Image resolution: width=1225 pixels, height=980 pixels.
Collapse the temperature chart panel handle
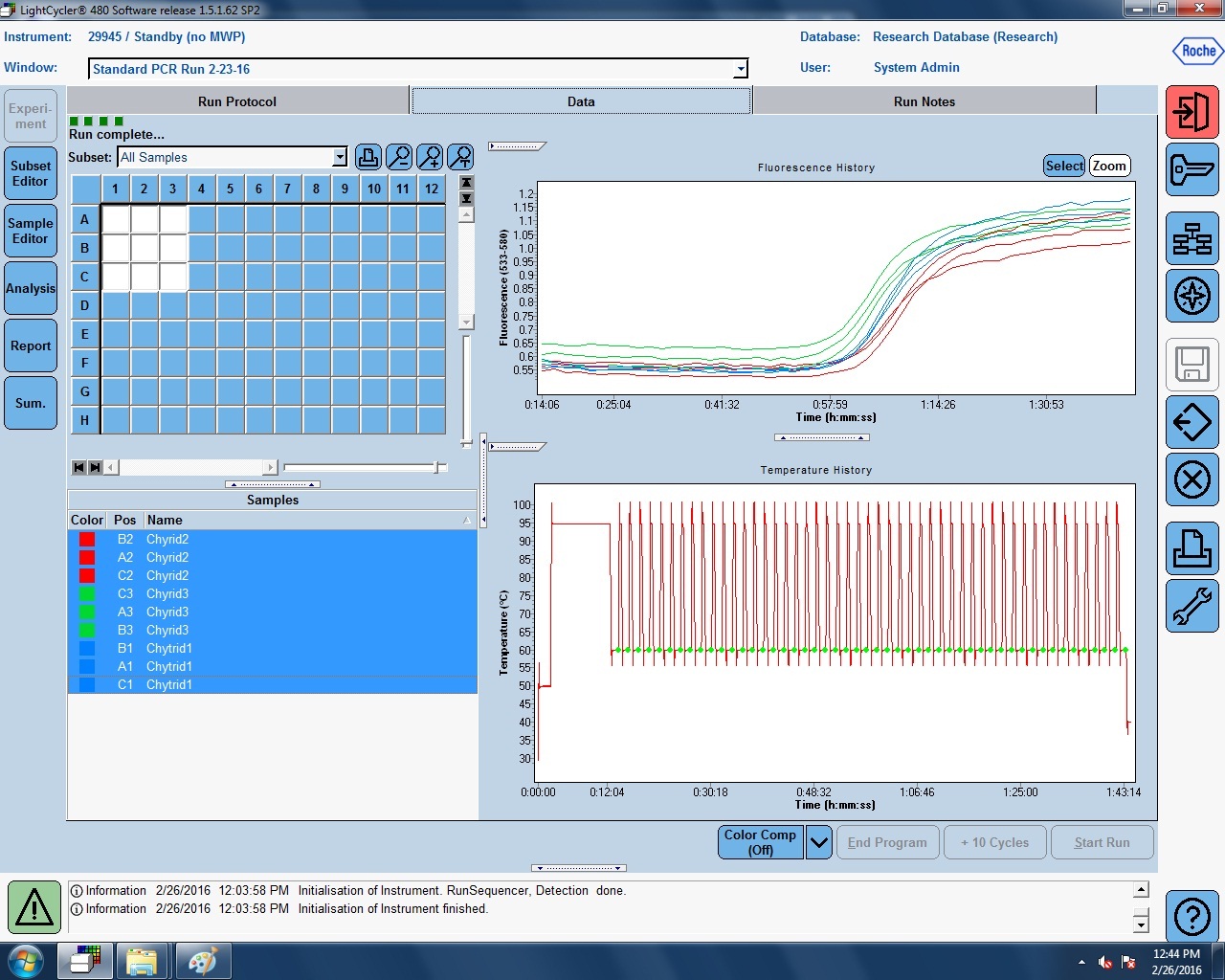tap(517, 447)
